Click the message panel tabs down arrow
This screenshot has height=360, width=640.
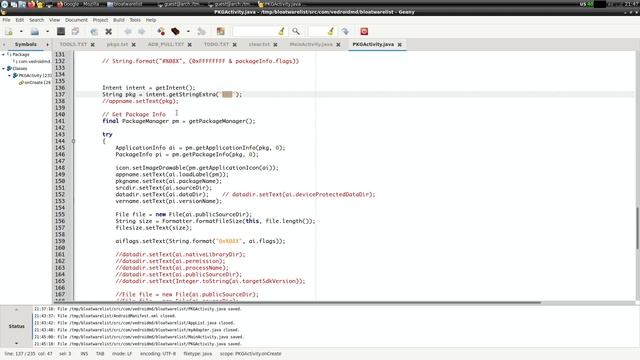pyautogui.click(x=16, y=343)
